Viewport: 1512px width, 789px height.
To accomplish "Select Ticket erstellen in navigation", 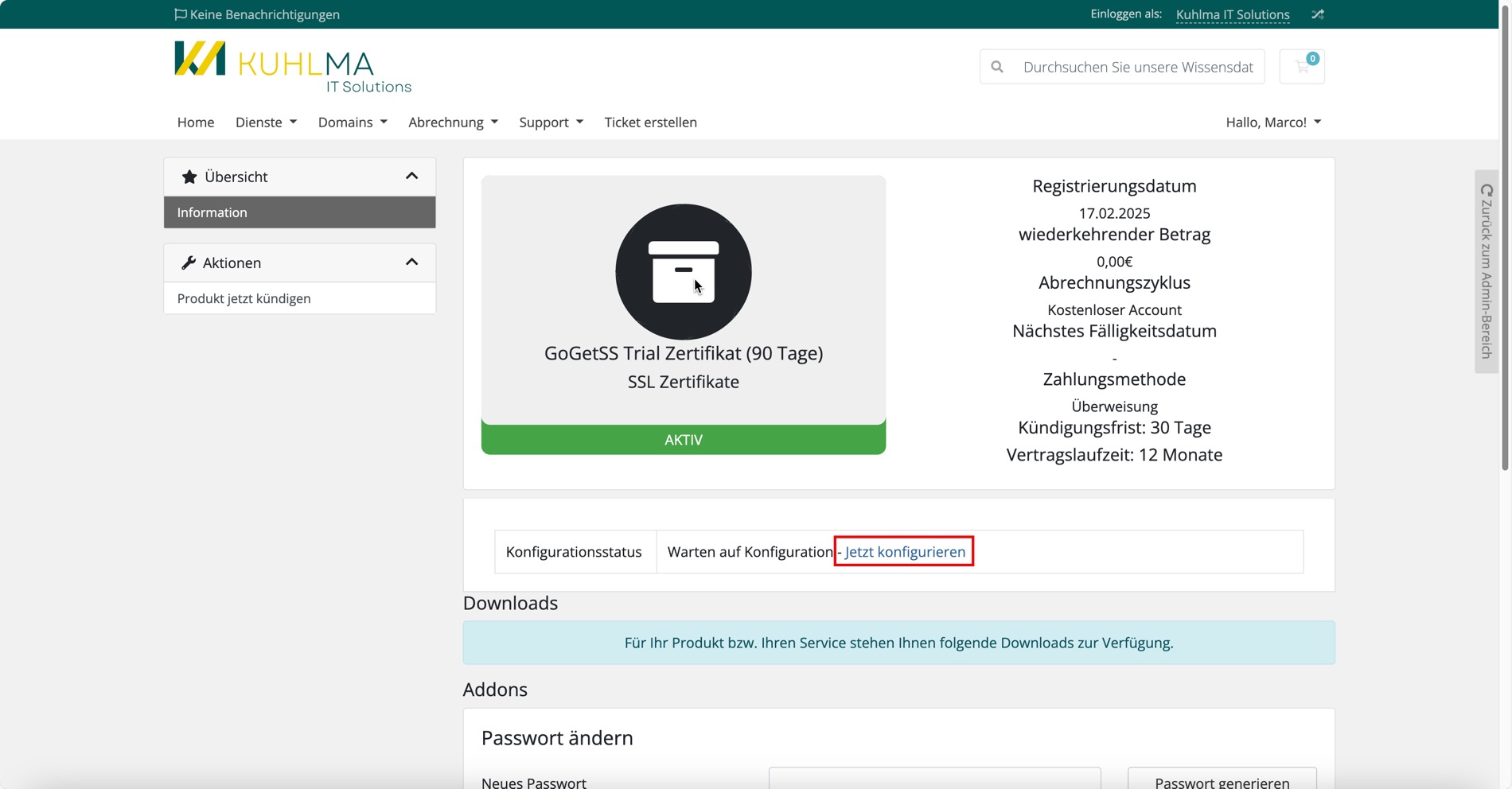I will point(650,122).
